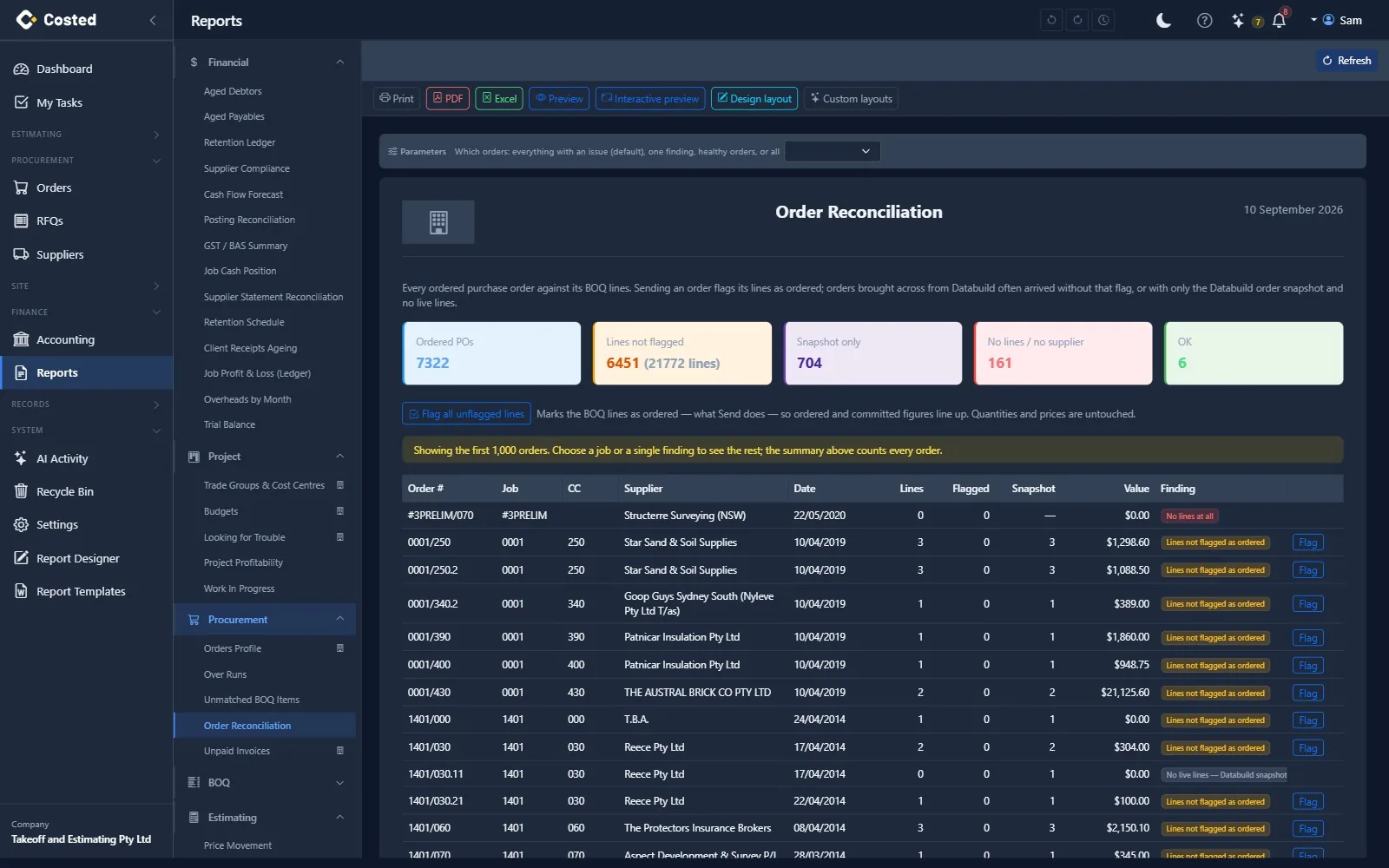Click the Parameters sliders icon
The image size is (1389, 868).
[392, 152]
